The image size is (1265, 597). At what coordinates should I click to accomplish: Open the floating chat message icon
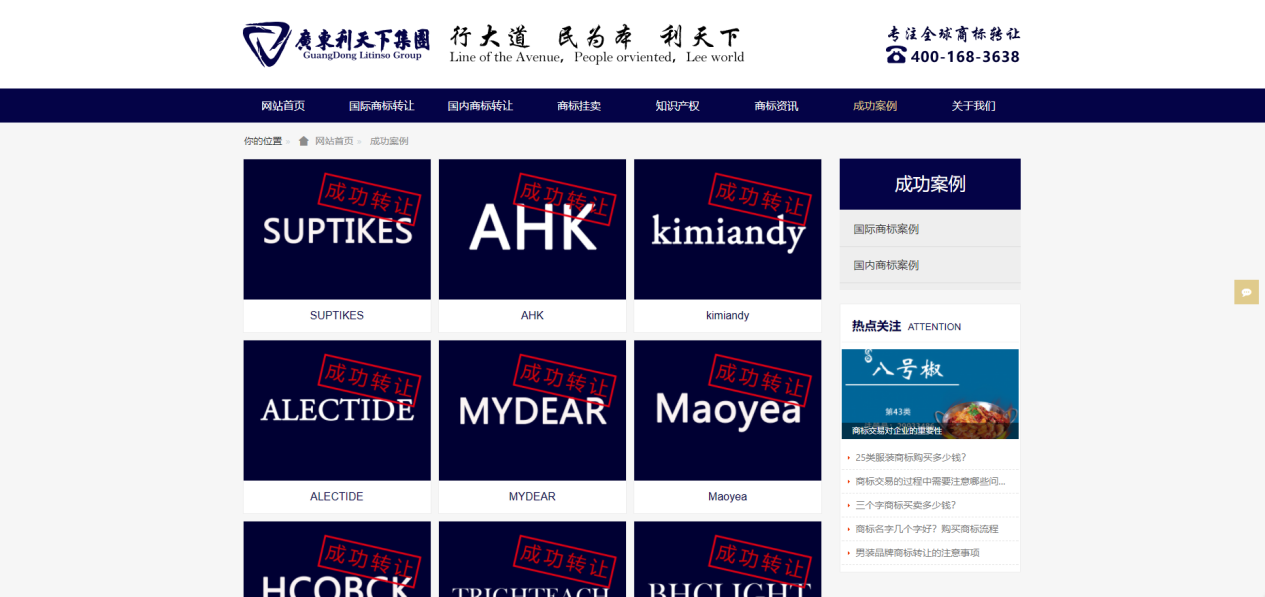(1246, 292)
